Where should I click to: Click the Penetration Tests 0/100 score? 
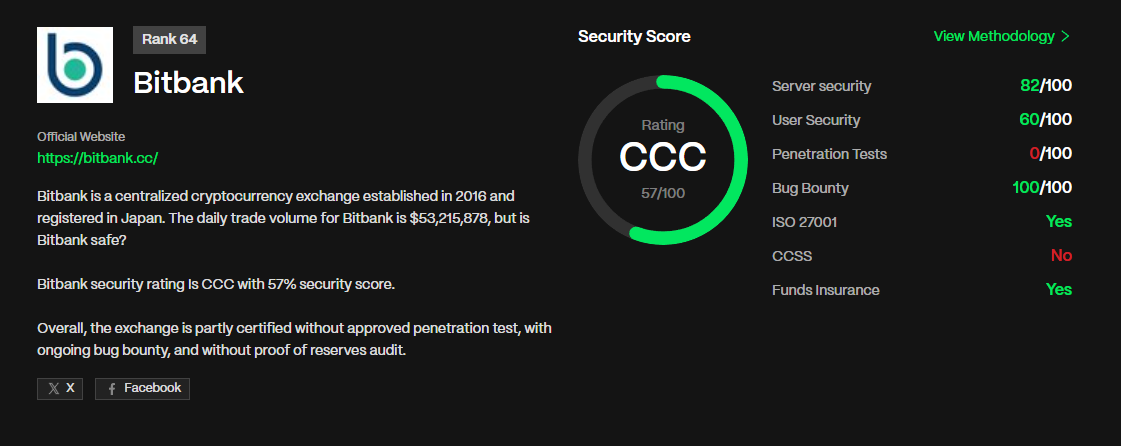tap(1051, 154)
